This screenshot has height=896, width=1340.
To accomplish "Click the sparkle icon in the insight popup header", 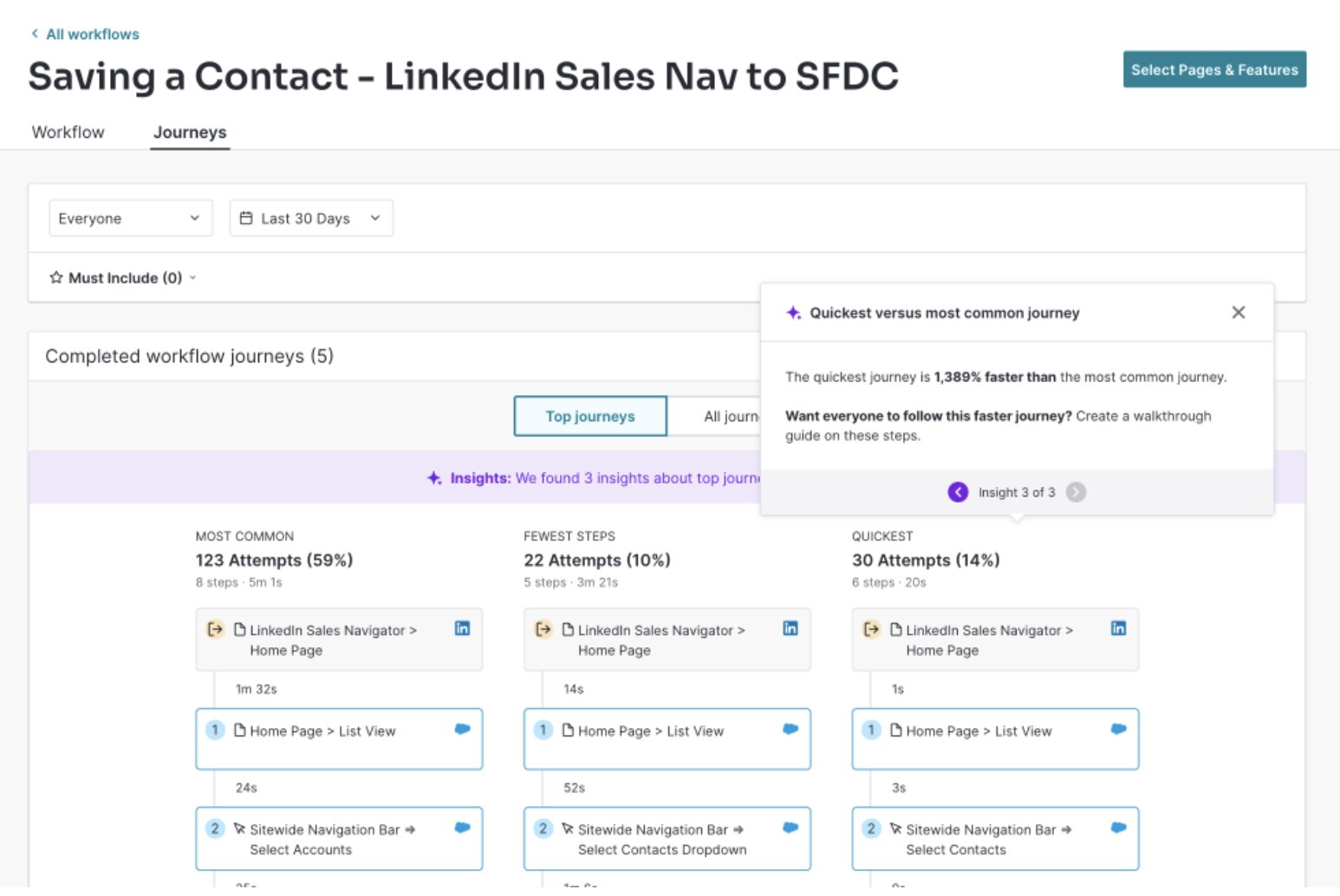I will tap(793, 313).
